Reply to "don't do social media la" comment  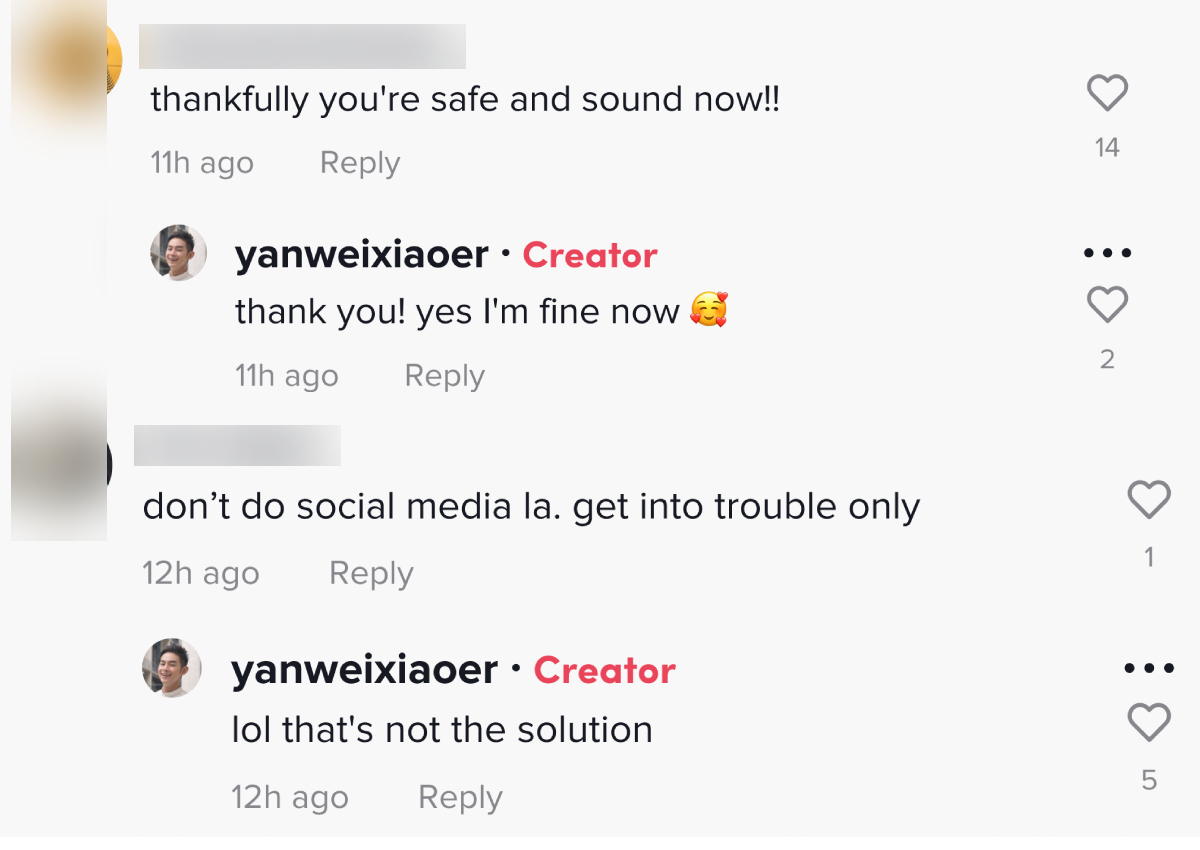(x=371, y=574)
